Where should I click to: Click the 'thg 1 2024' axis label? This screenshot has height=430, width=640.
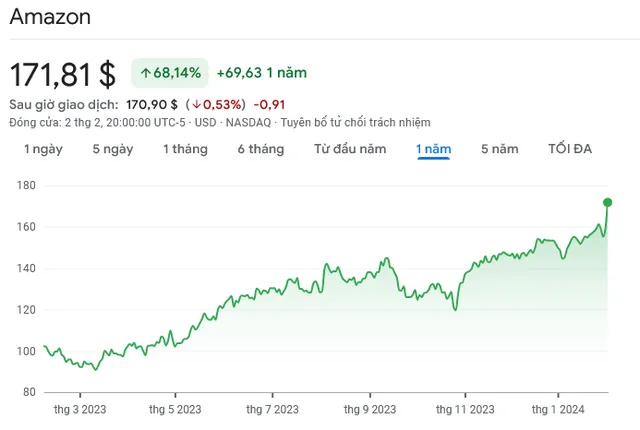point(558,409)
